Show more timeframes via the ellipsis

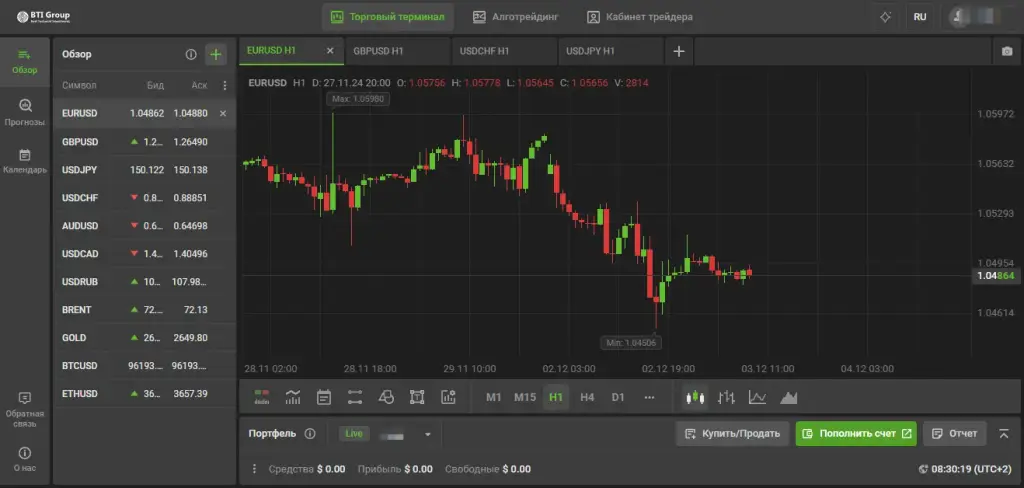649,397
